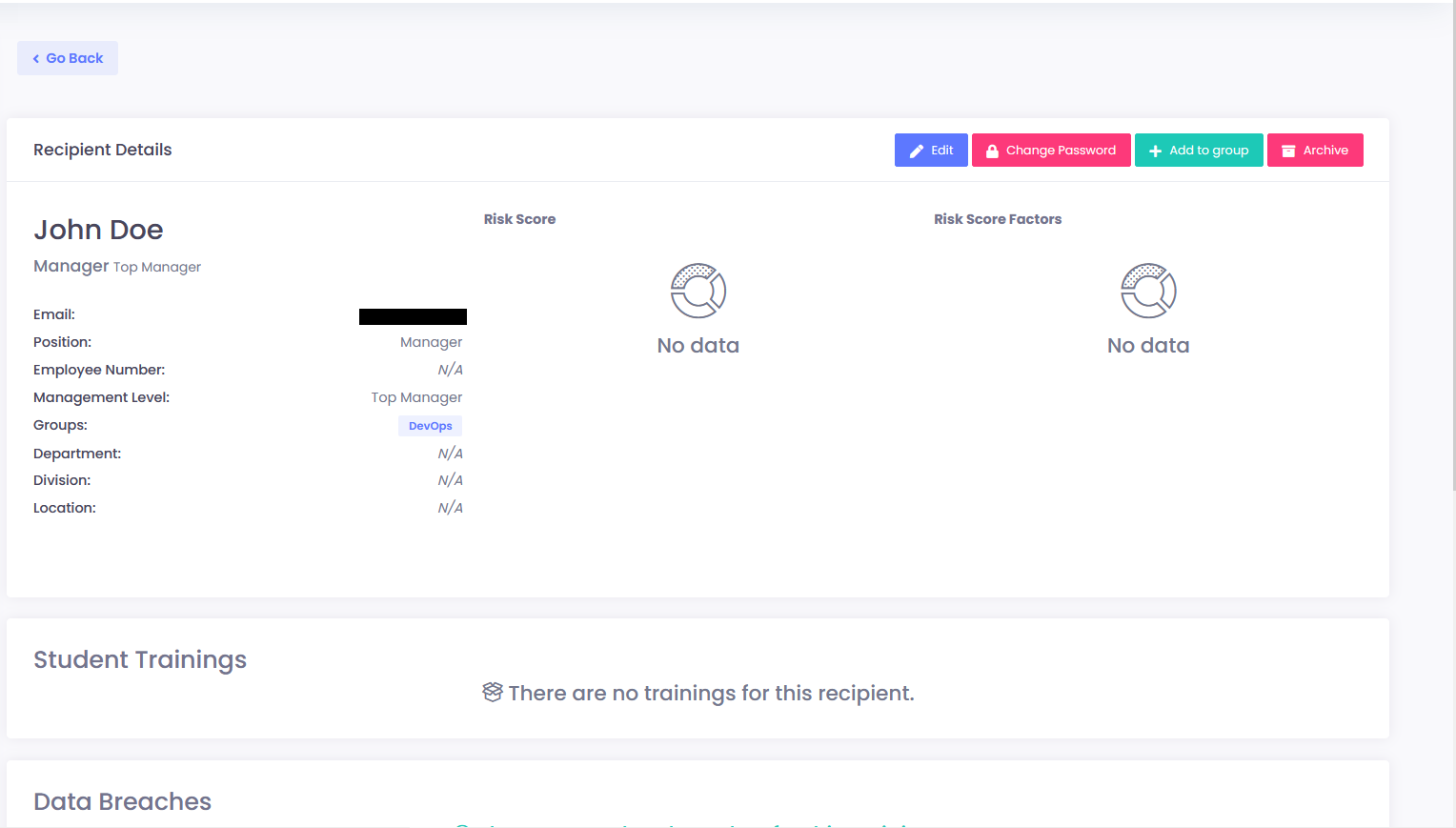Viewport: 1456px width, 828px height.
Task: Click the Recipient Details header title
Action: pyautogui.click(x=103, y=150)
